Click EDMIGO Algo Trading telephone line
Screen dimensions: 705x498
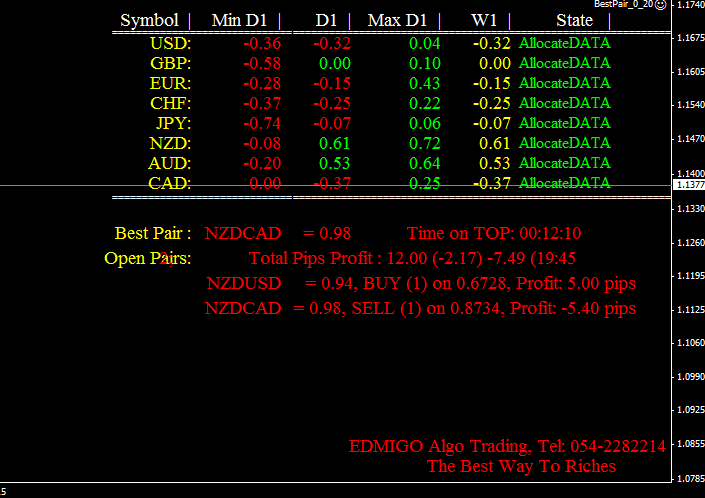pos(507,446)
